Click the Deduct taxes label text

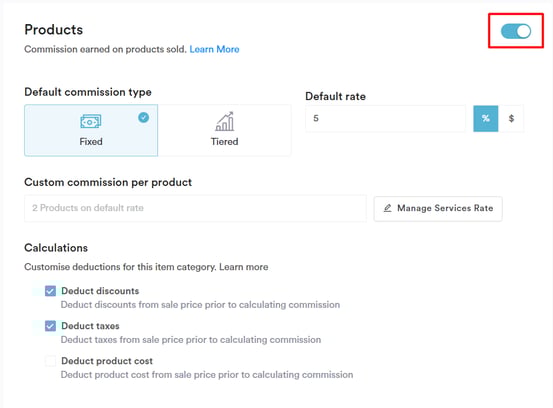[90, 326]
